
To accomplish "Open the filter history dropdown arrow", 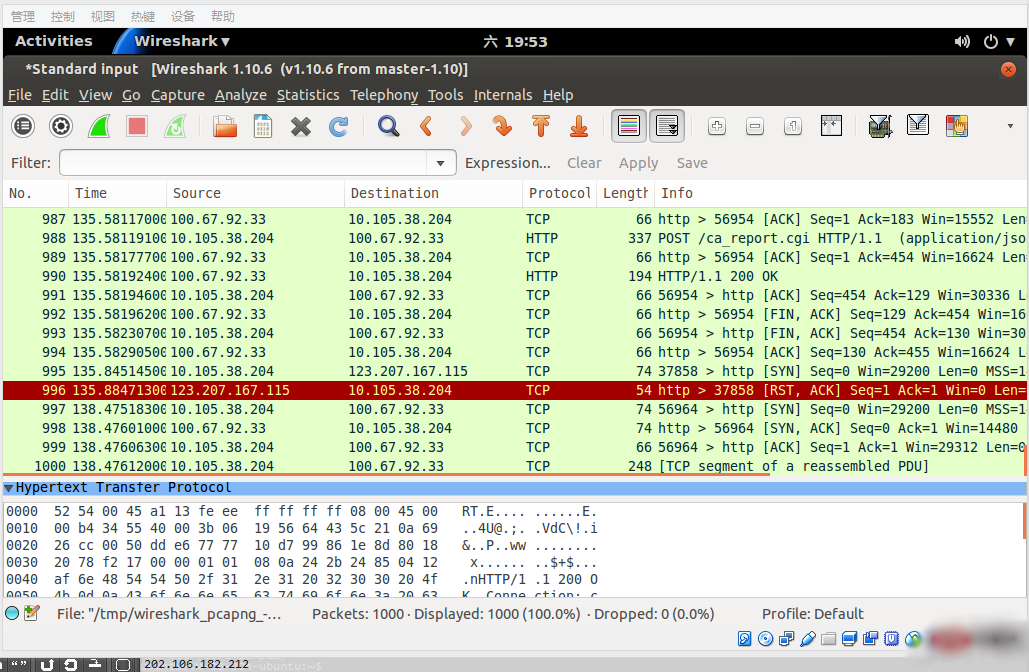I will click(x=440, y=163).
